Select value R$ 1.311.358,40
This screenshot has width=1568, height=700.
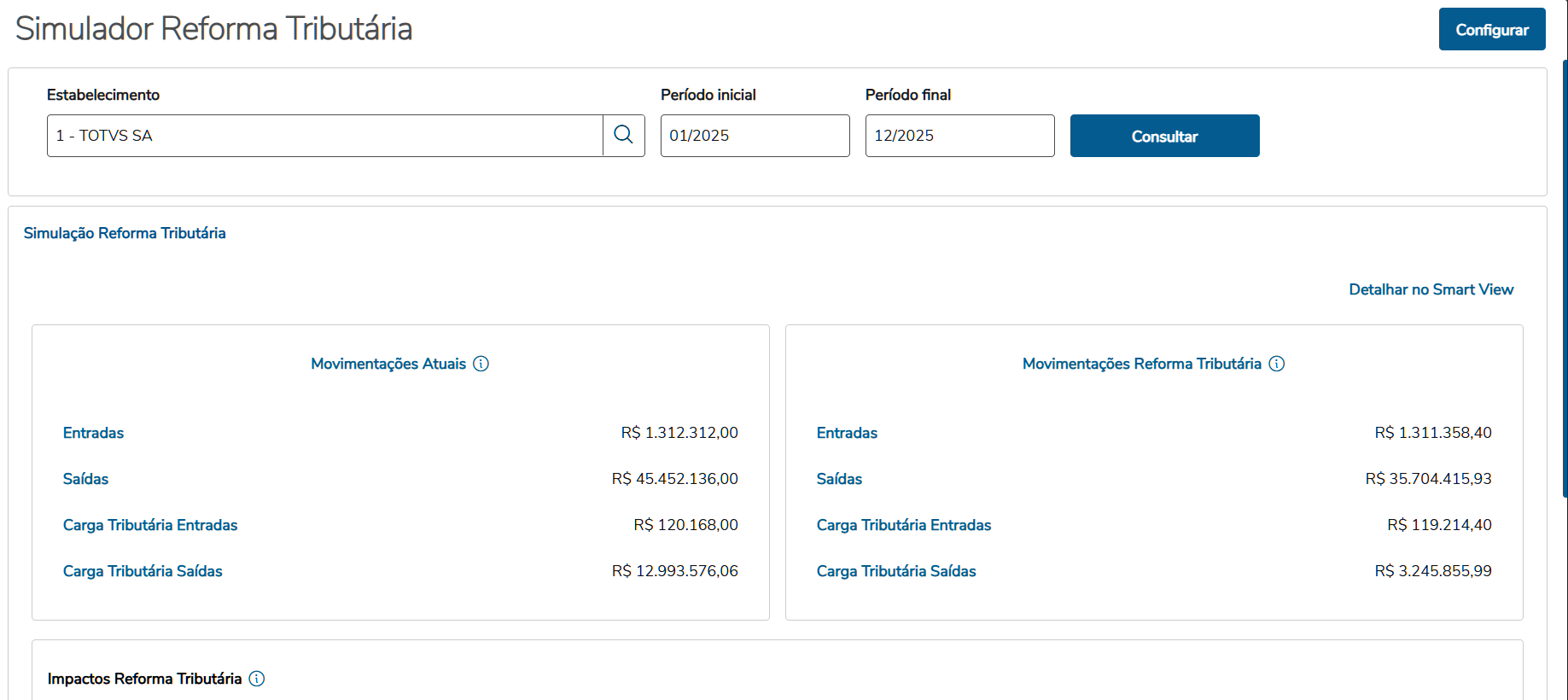click(x=1433, y=433)
